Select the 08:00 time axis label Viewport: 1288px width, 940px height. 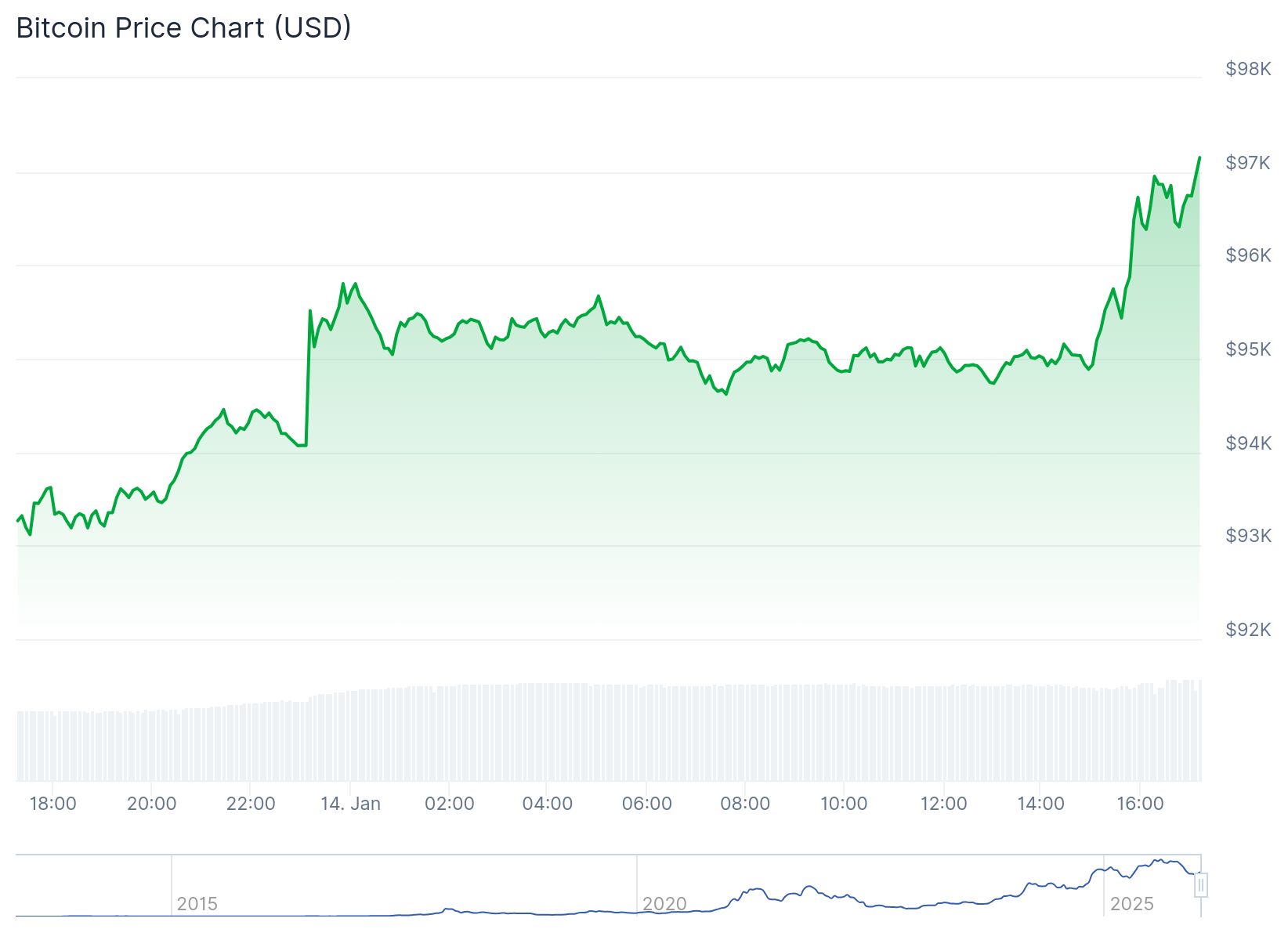[x=745, y=804]
